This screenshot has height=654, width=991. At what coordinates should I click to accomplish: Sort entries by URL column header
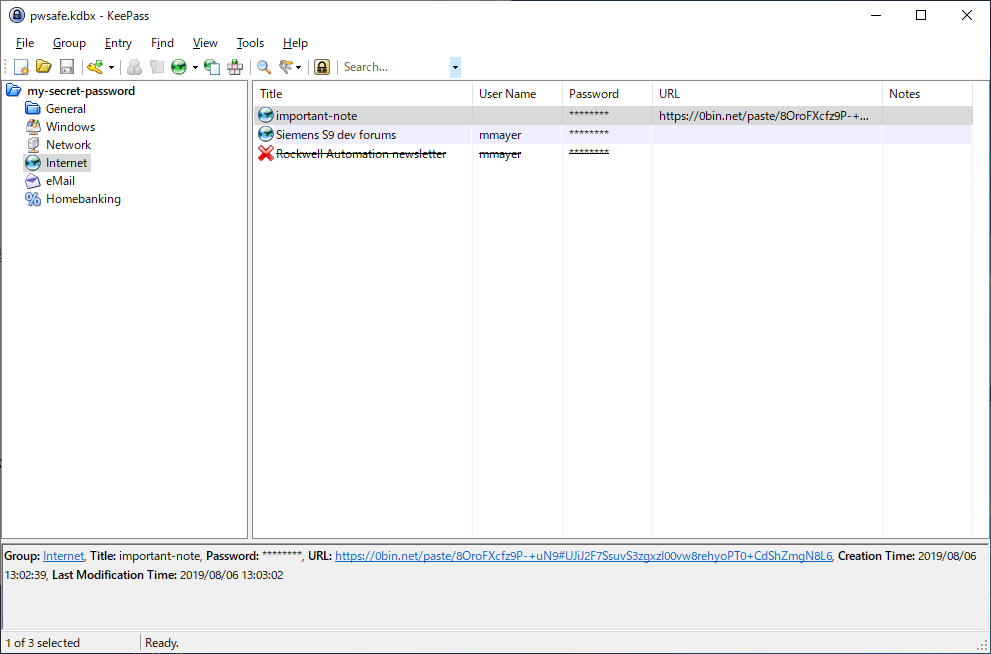767,94
